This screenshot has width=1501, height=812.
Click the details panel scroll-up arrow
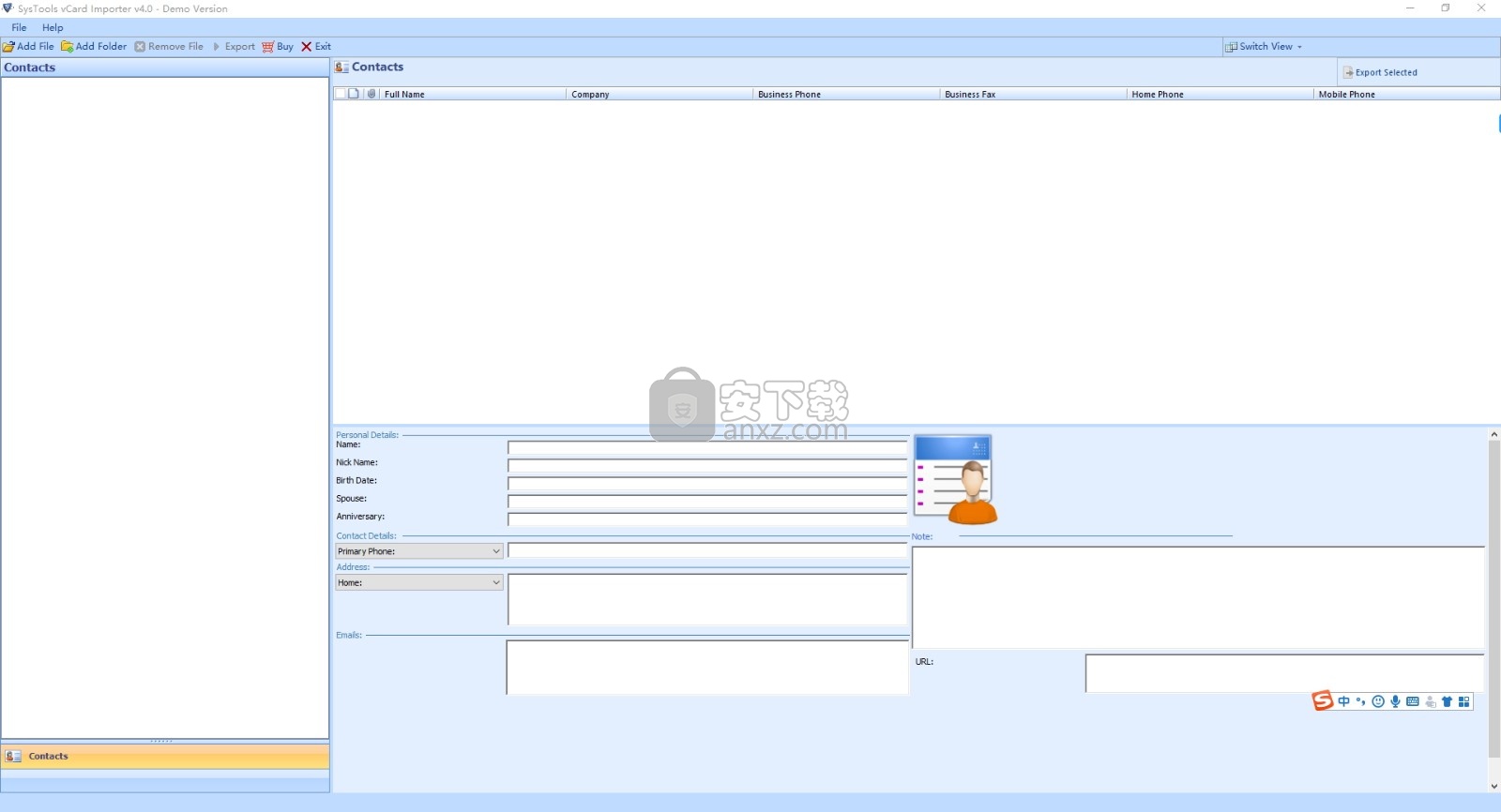coord(1493,434)
